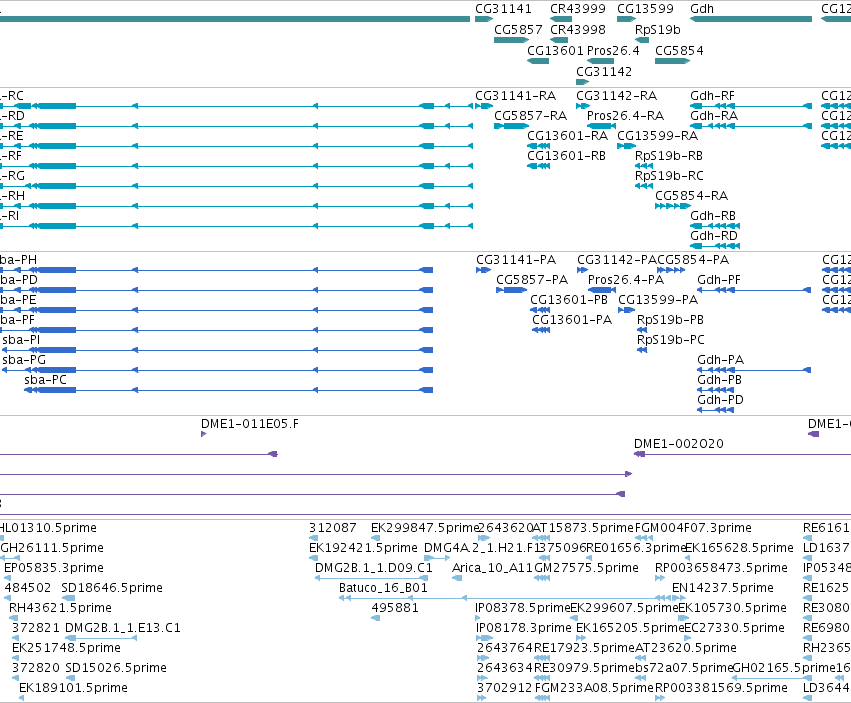Select the CG31142 gene label
This screenshot has width=851, height=703.
(604, 72)
